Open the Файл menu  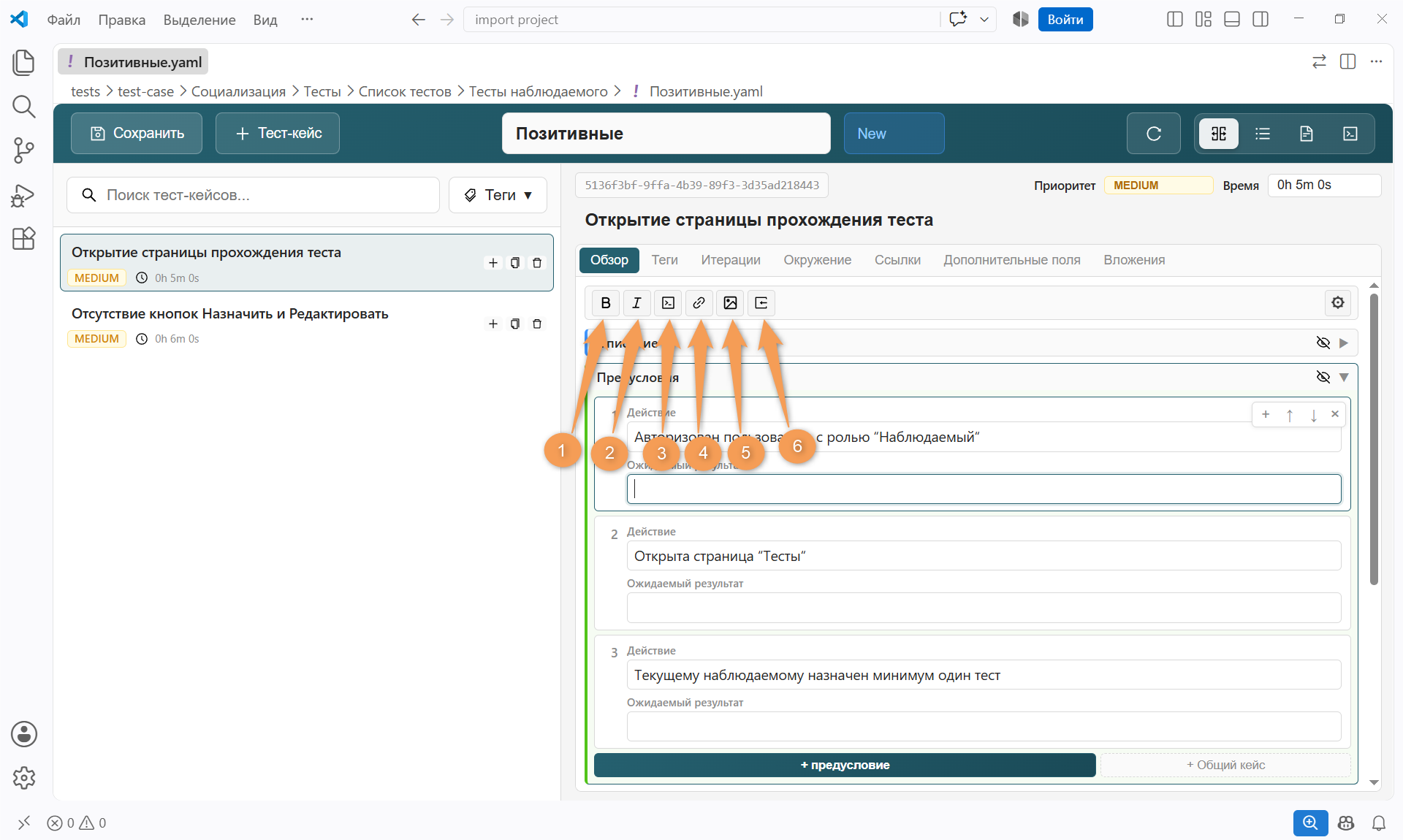click(x=64, y=20)
